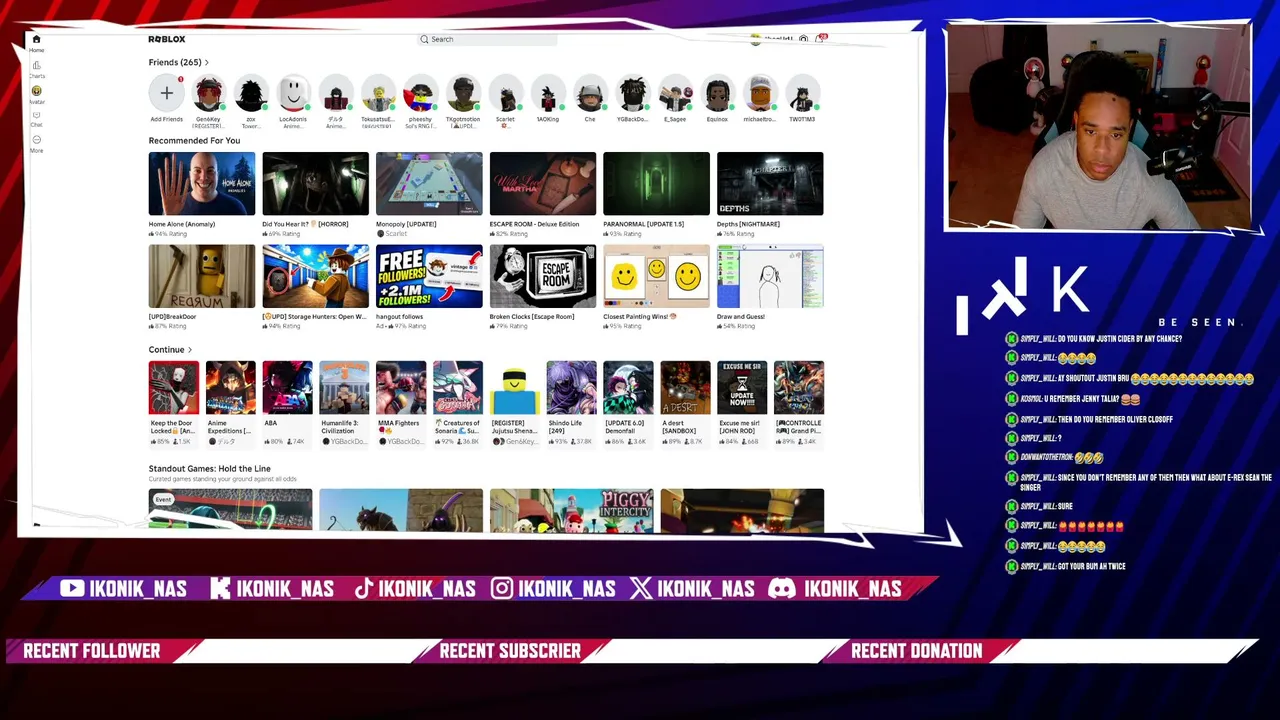The height and width of the screenshot is (720, 1280).
Task: Open Equinox friend avatar
Action: click(717, 93)
